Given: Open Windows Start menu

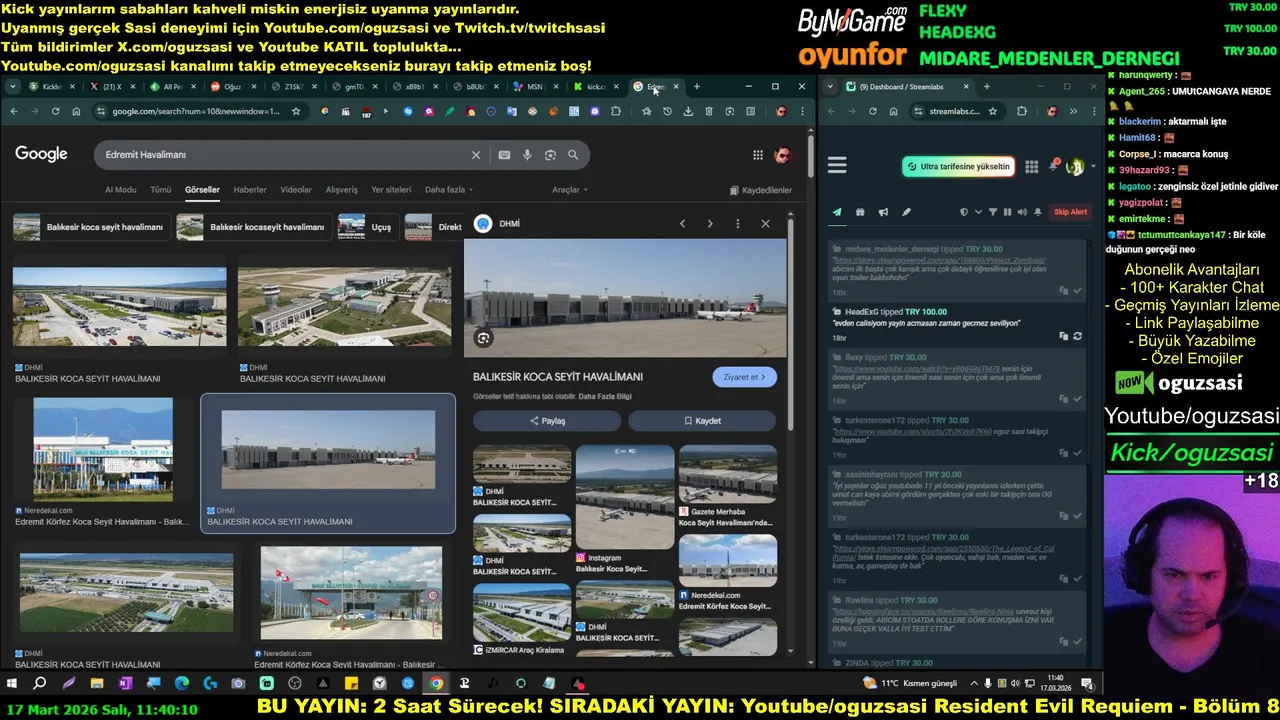Looking at the screenshot, I should point(12,684).
